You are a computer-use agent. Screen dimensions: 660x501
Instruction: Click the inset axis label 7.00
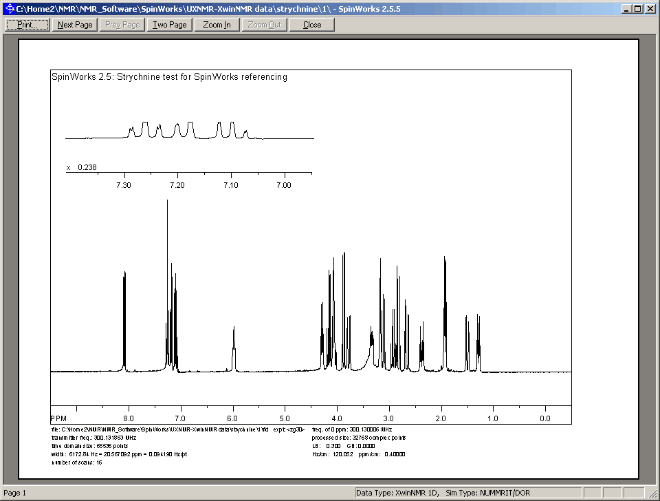284,185
